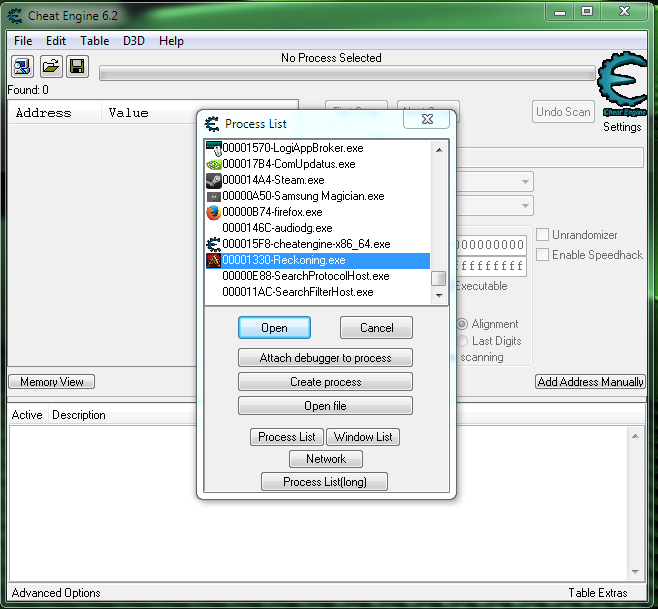Click Table Extras in status bar

pos(598,593)
